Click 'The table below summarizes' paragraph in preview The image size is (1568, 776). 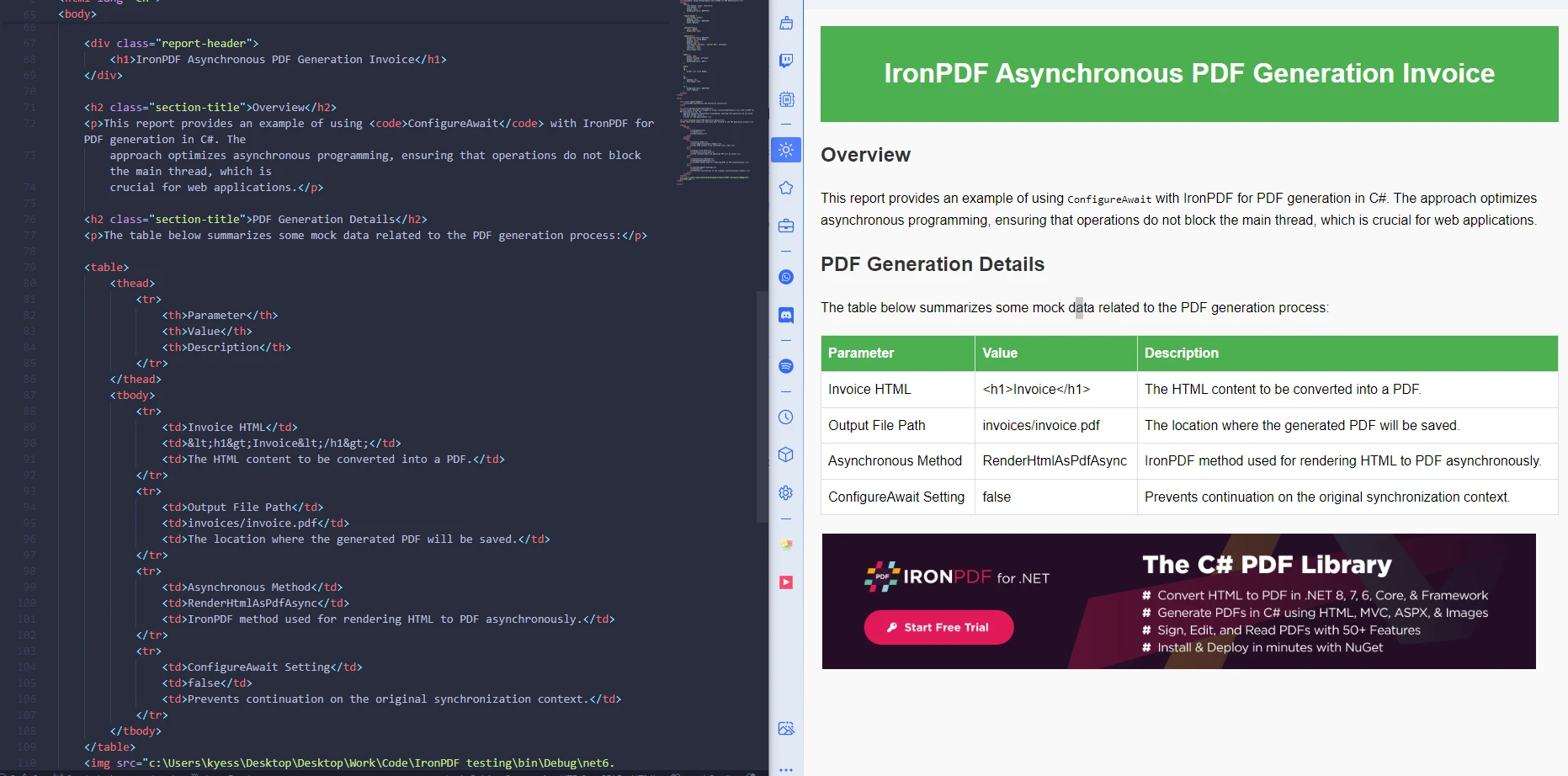[x=1075, y=308]
